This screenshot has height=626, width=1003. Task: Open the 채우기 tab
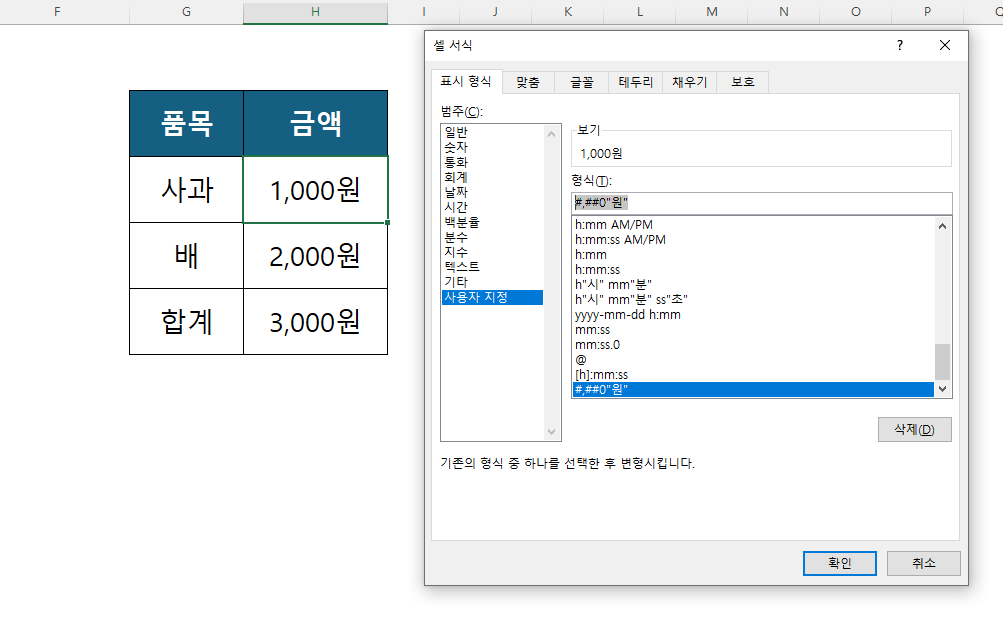(x=689, y=82)
